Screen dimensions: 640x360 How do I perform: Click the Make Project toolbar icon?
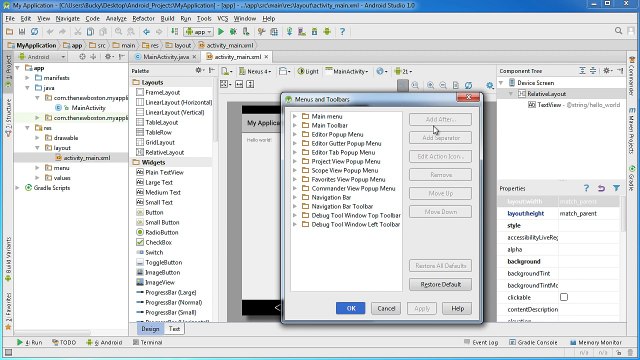tap(174, 31)
